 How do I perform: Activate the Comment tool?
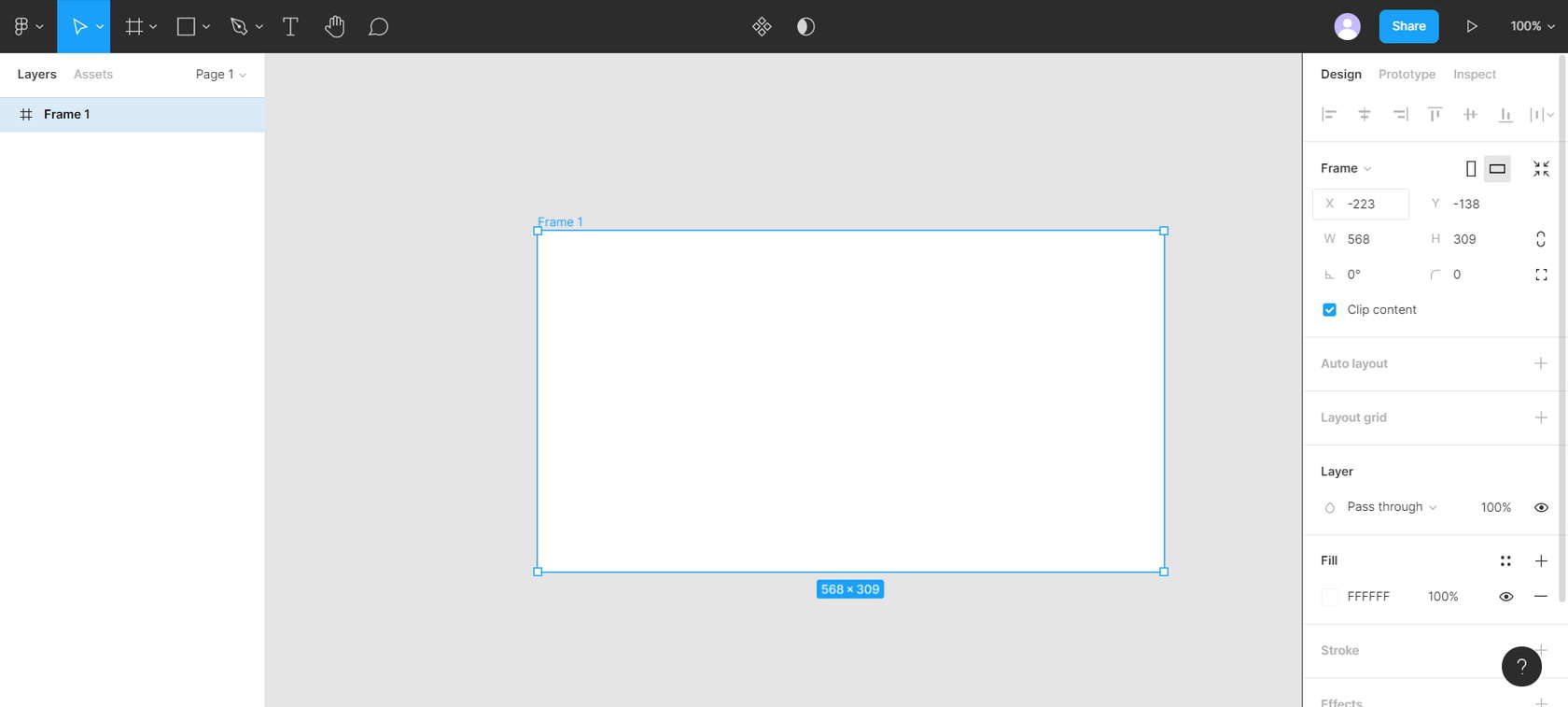[378, 27]
